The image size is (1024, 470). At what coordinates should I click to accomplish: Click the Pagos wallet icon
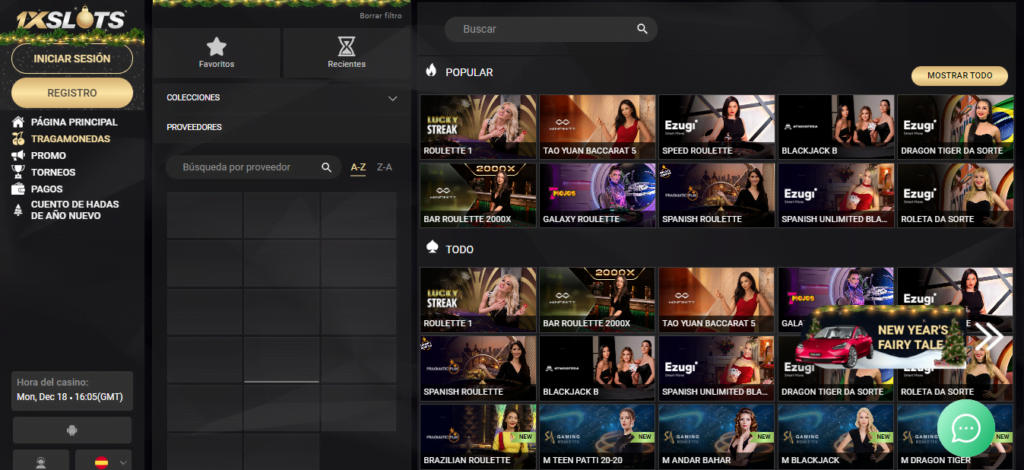18,189
